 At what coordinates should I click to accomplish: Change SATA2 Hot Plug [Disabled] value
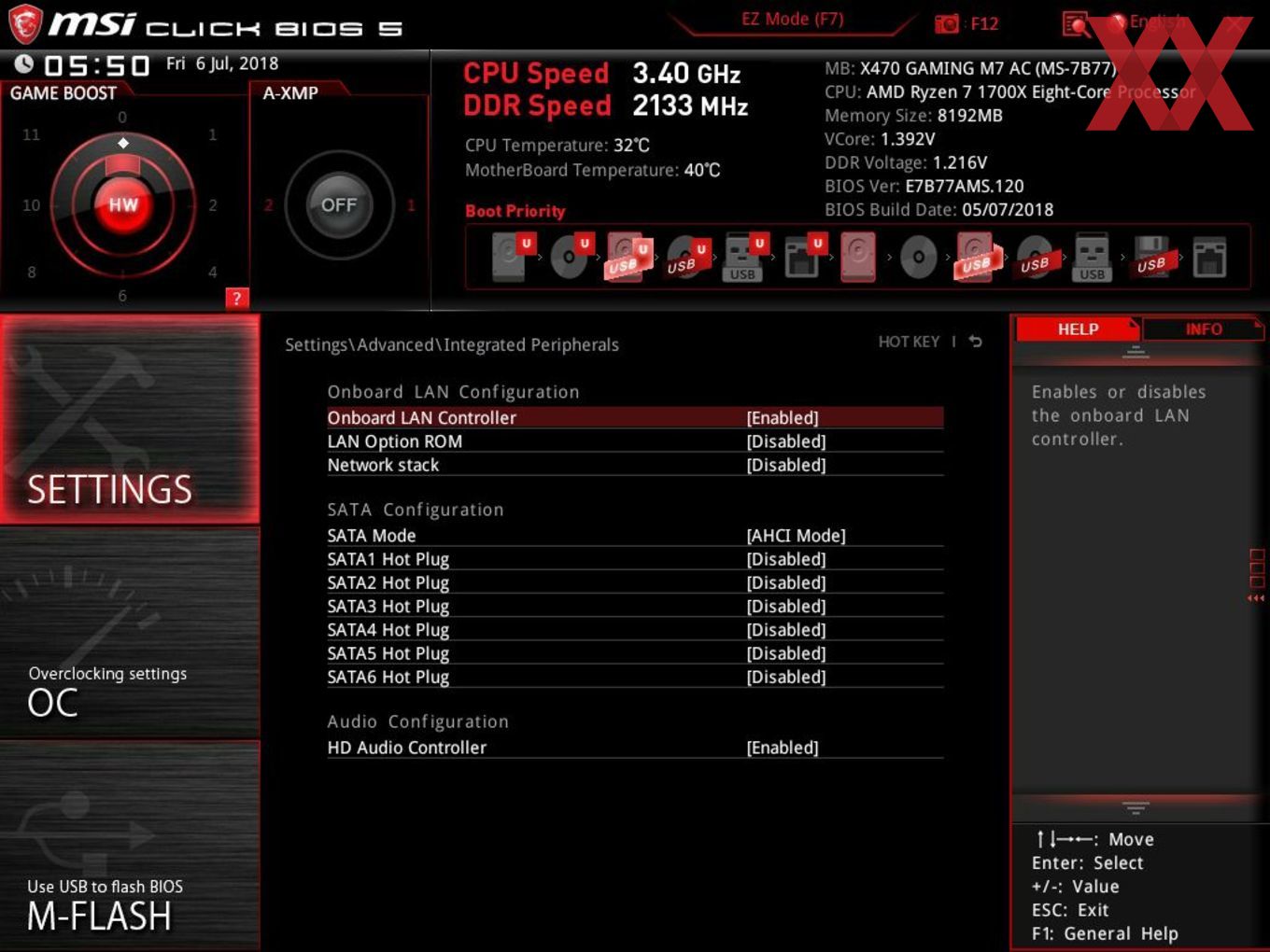click(786, 582)
